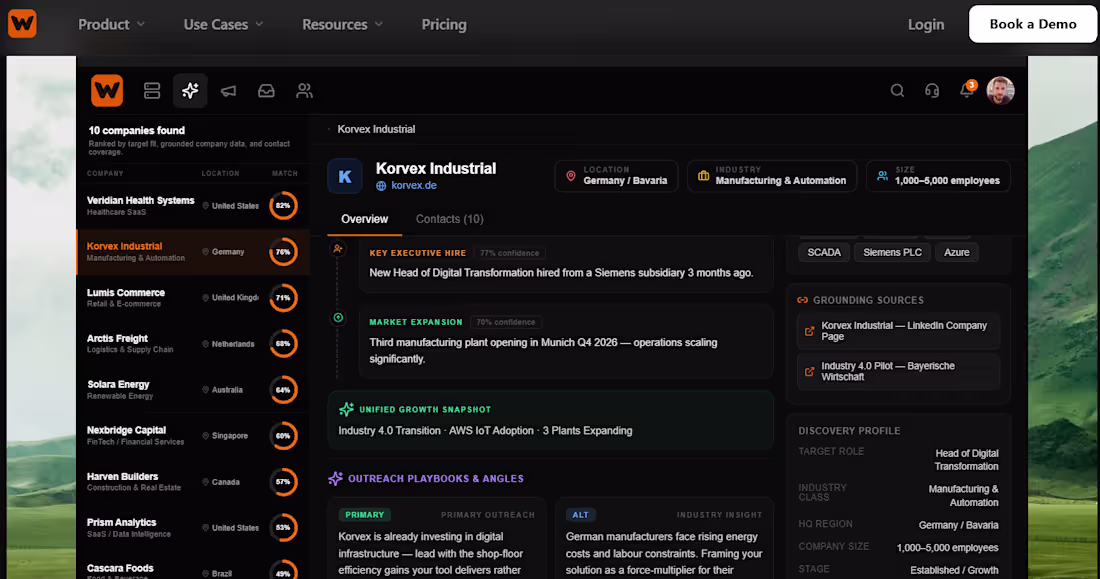Open the inbox tray icon
Image resolution: width=1100 pixels, height=579 pixels.
click(x=267, y=91)
